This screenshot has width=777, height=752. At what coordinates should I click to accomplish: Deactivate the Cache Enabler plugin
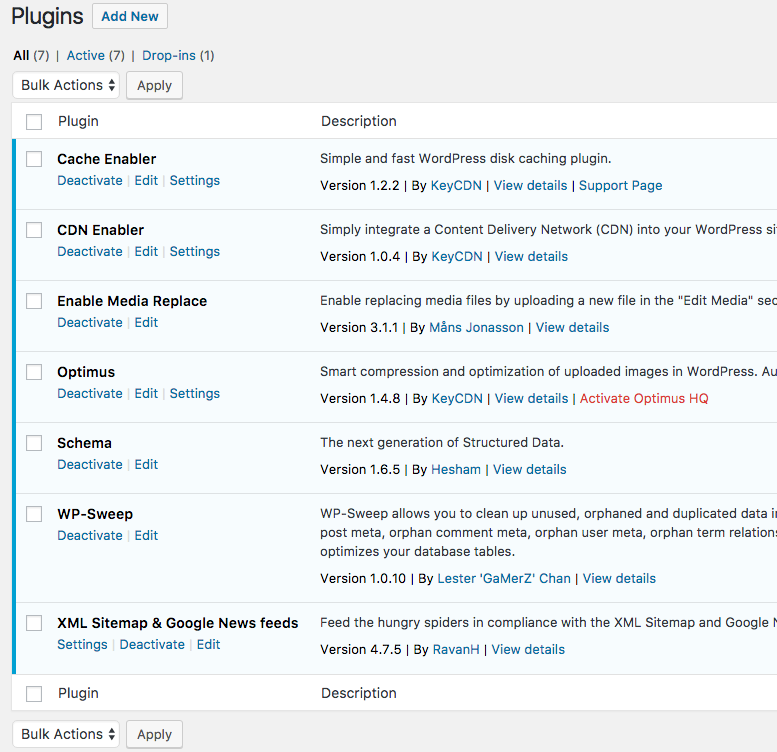coord(90,180)
